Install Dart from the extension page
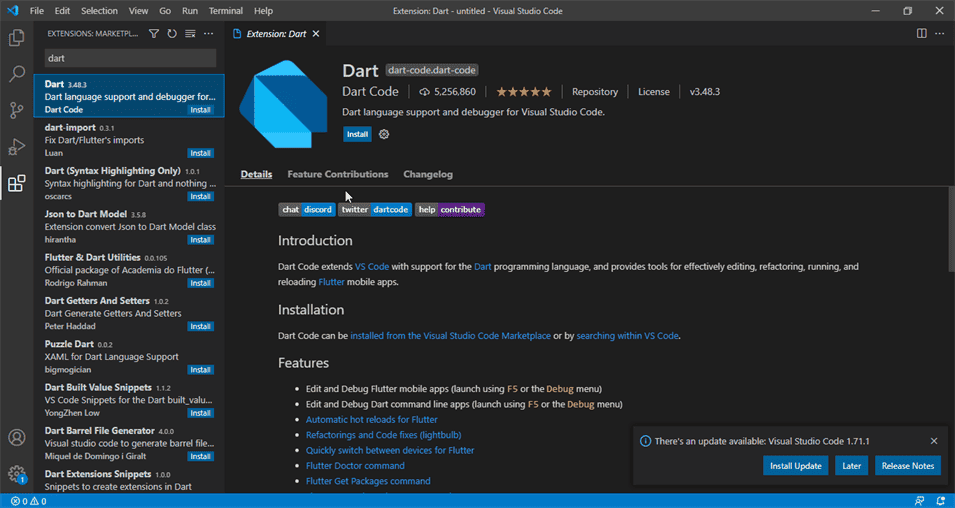The height and width of the screenshot is (508, 955). click(358, 134)
